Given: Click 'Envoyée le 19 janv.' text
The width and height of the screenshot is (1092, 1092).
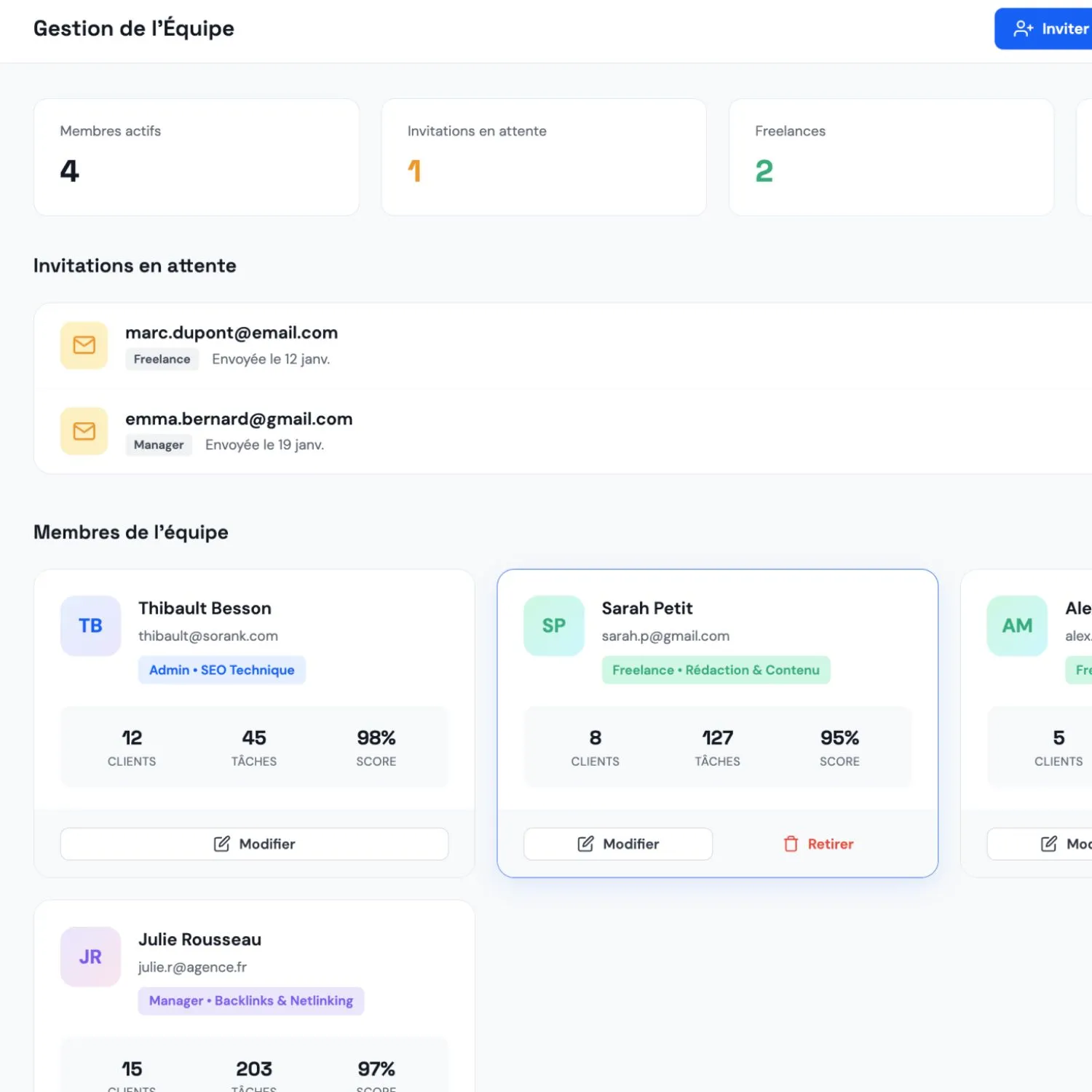Looking at the screenshot, I should coord(265,445).
